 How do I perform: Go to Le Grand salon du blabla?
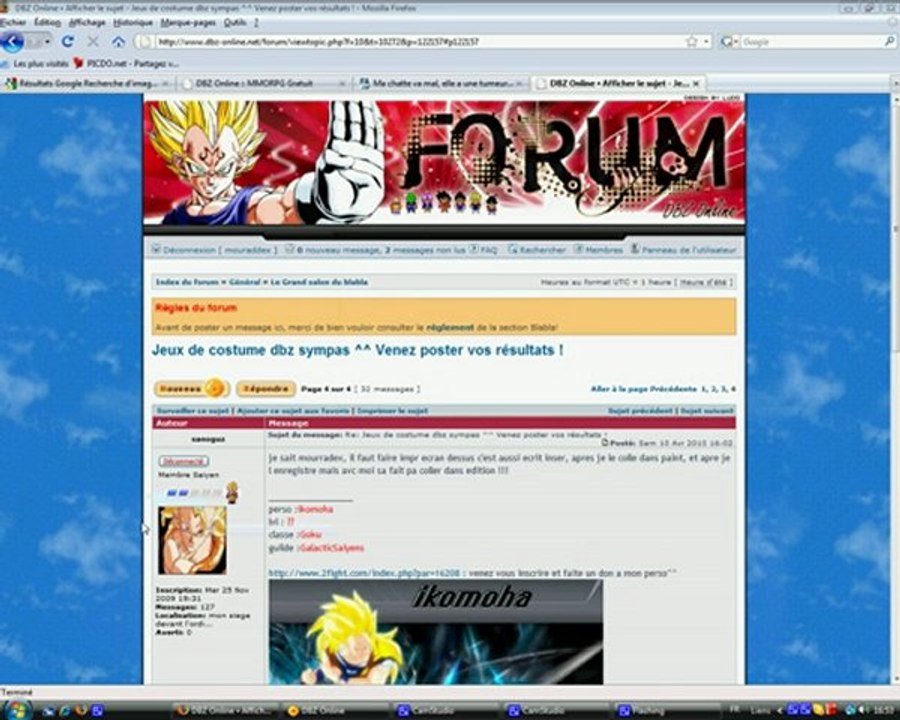tap(319, 282)
